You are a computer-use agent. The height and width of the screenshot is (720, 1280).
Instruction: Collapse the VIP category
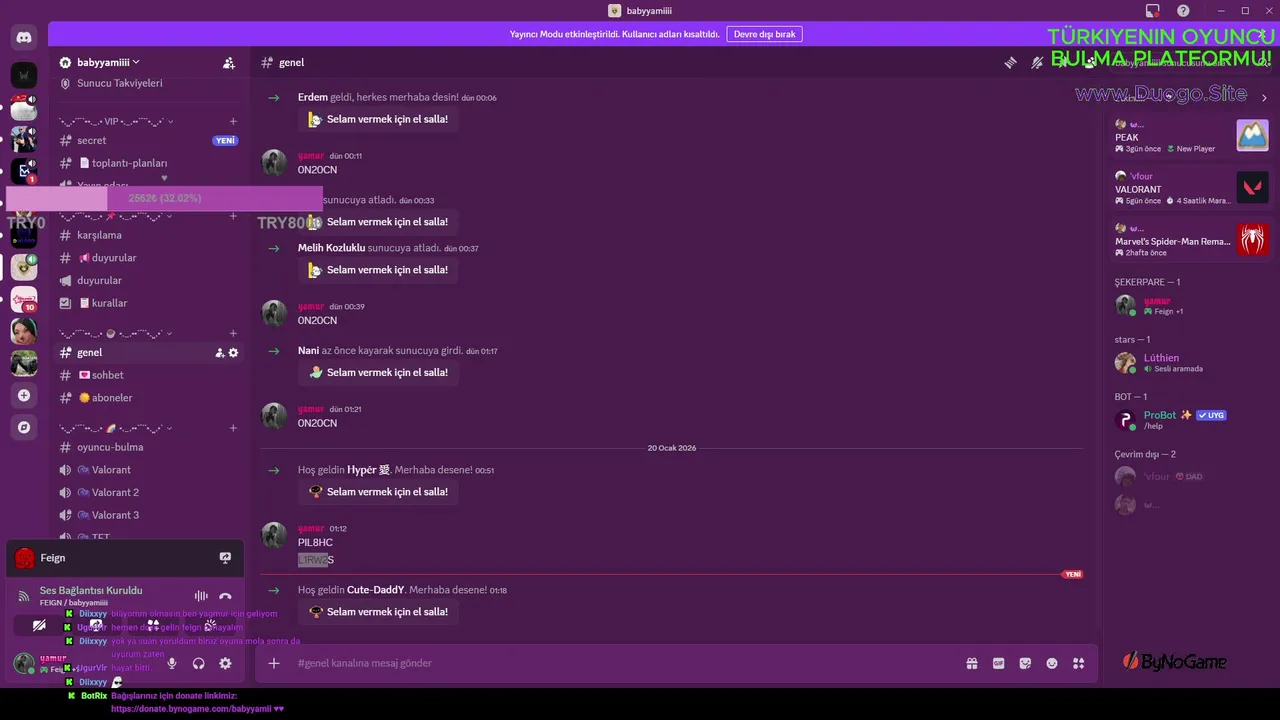click(115, 121)
